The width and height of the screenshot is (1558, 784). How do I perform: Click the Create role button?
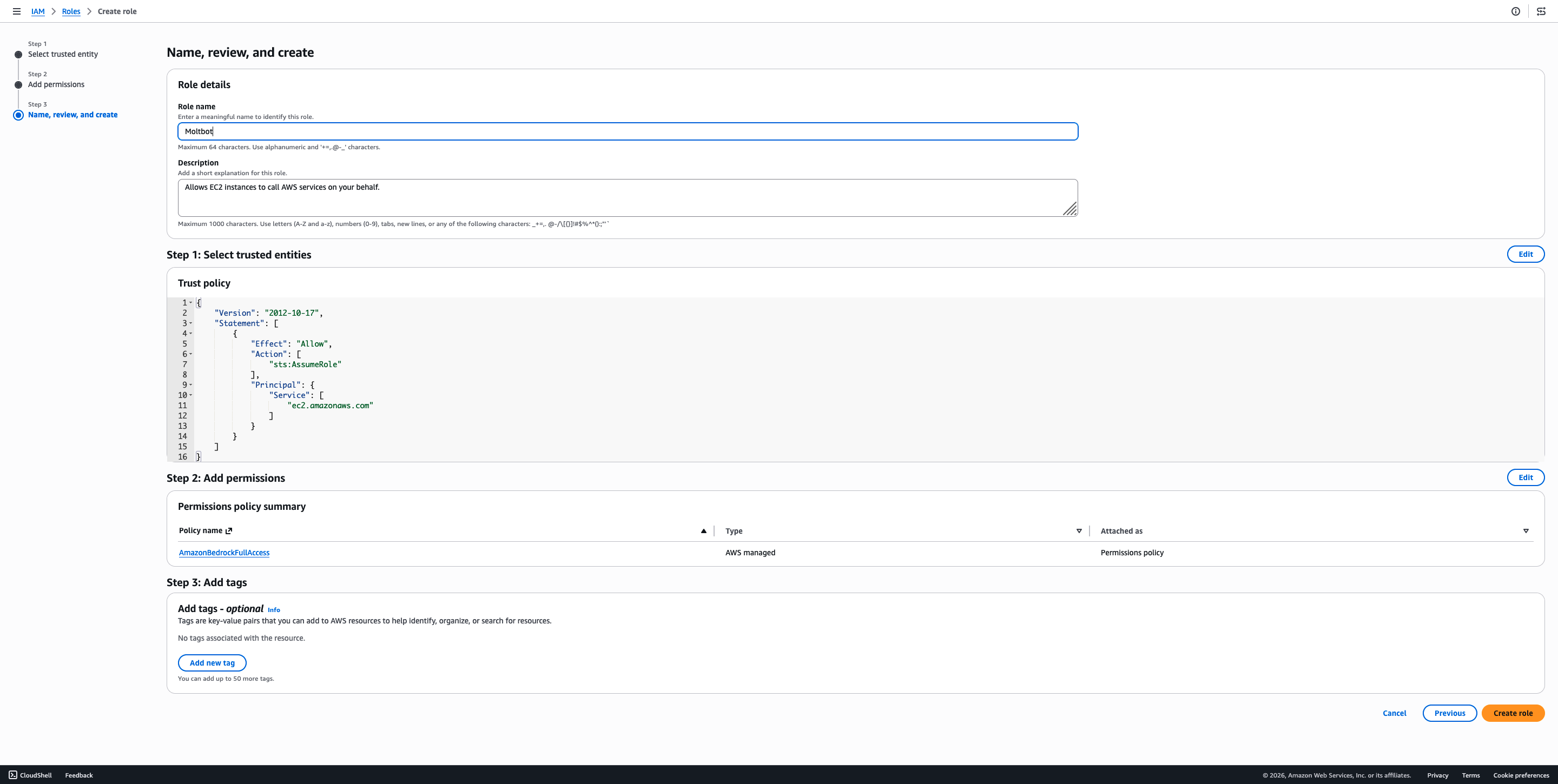pos(1513,713)
